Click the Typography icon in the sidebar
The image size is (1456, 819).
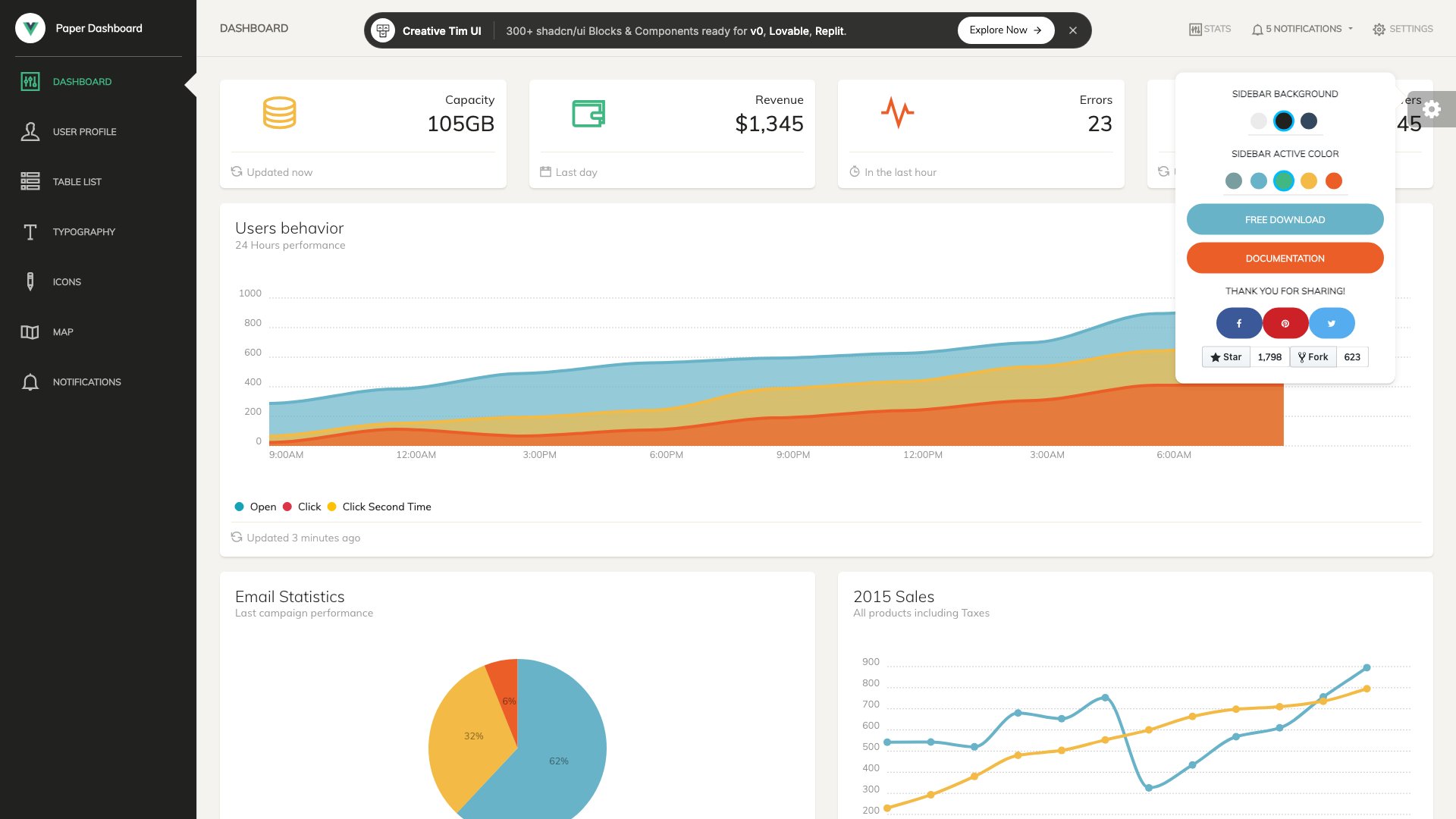[x=30, y=231]
